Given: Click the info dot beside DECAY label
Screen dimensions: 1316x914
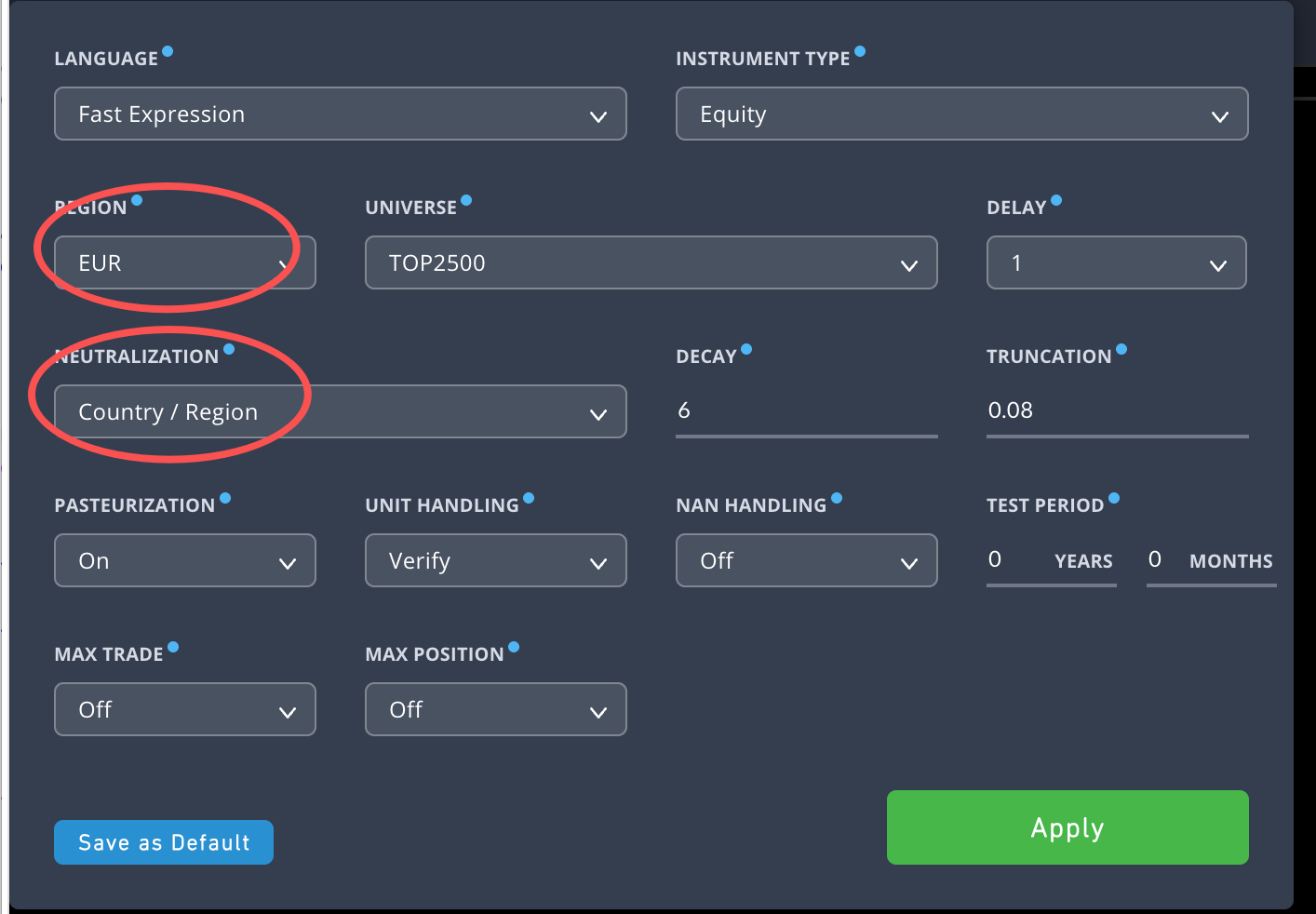Looking at the screenshot, I should 746,350.
